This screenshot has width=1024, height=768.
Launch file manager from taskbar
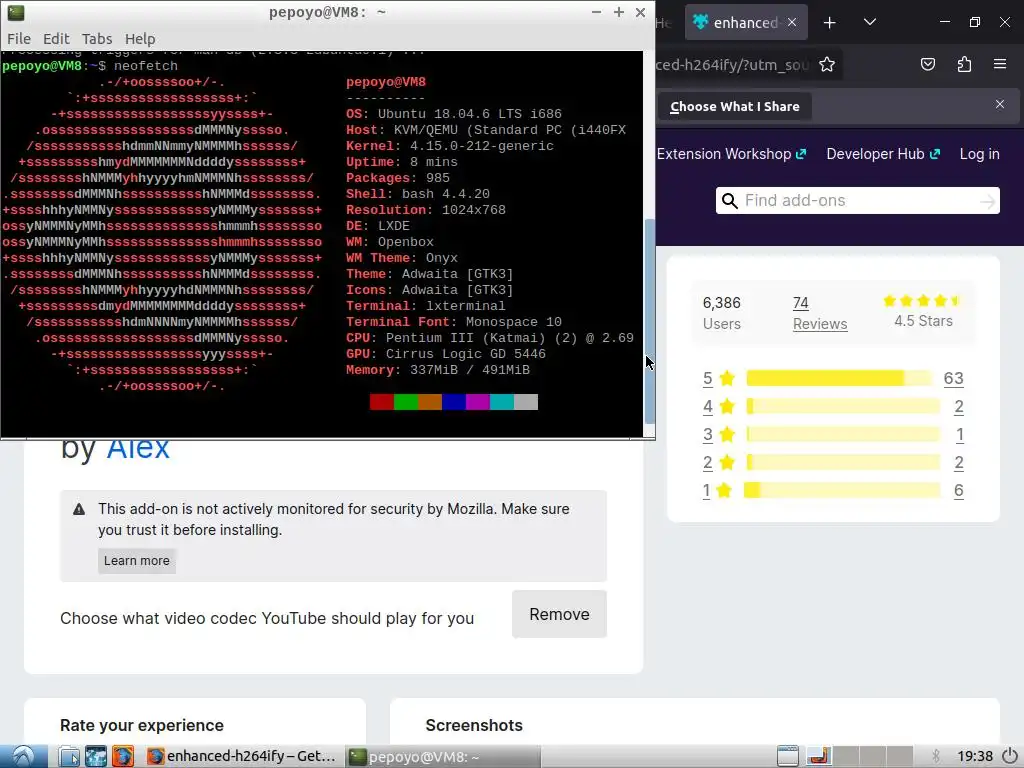pos(69,756)
